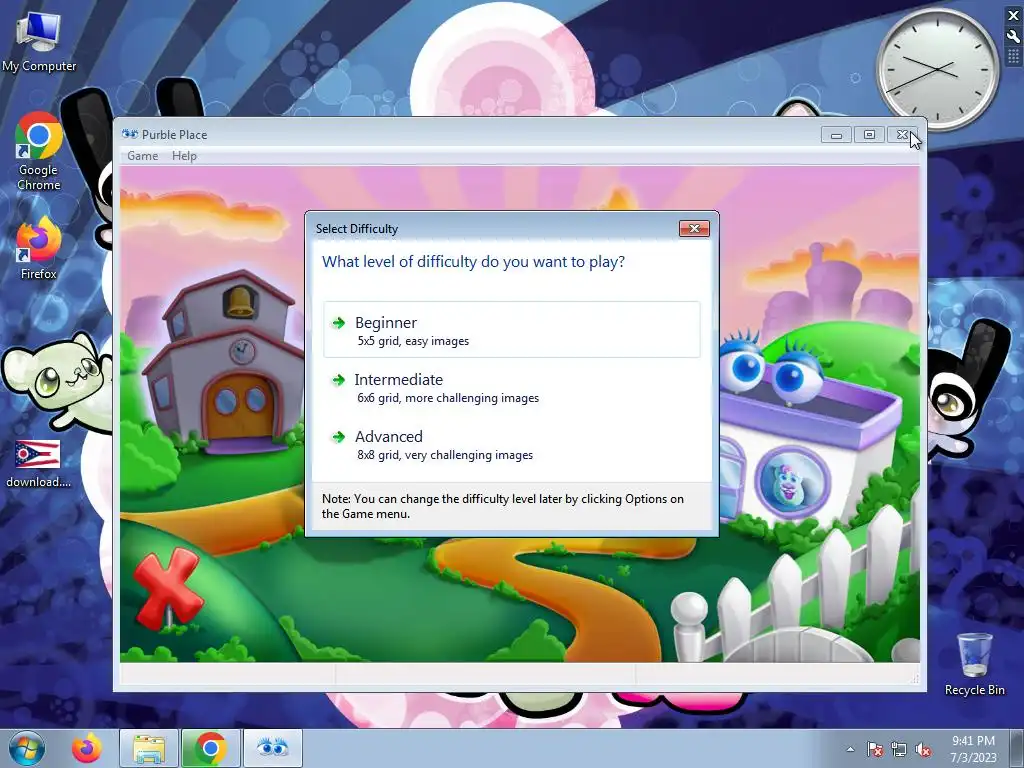Image resolution: width=1024 pixels, height=768 pixels.
Task: Show hidden system tray icons
Action: click(x=850, y=749)
